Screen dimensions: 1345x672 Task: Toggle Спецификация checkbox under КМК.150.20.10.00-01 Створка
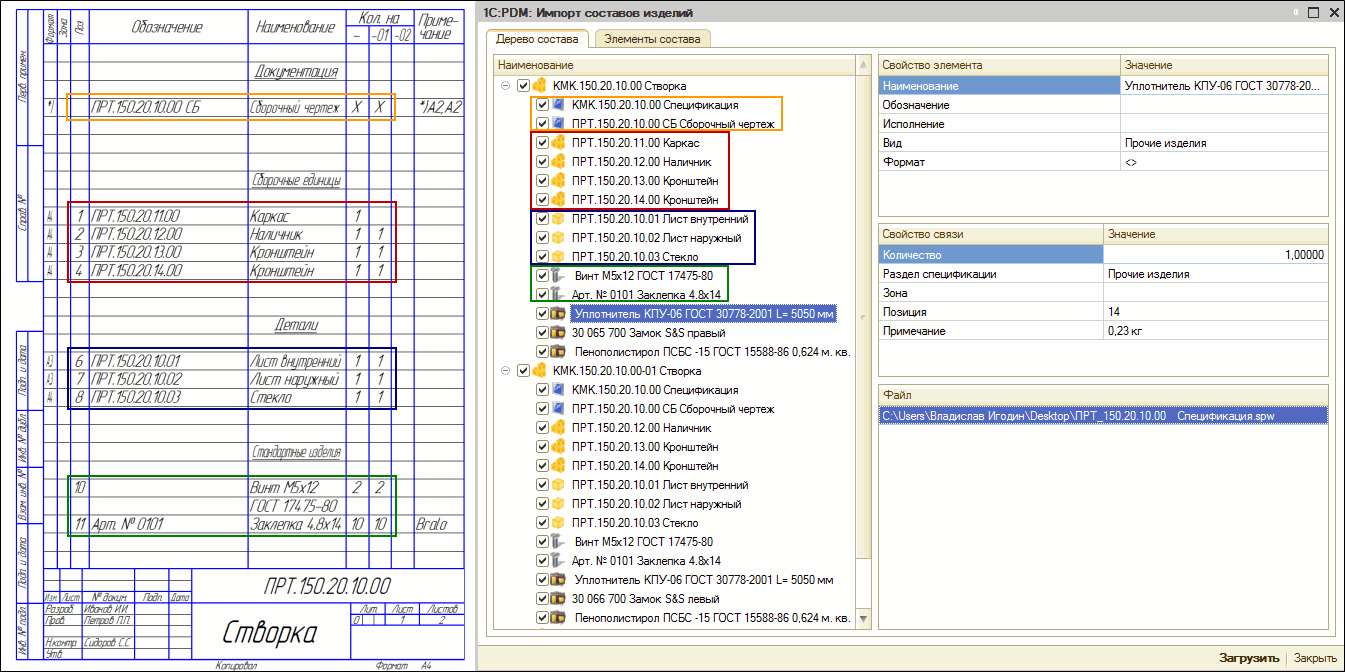pyautogui.click(x=542, y=389)
